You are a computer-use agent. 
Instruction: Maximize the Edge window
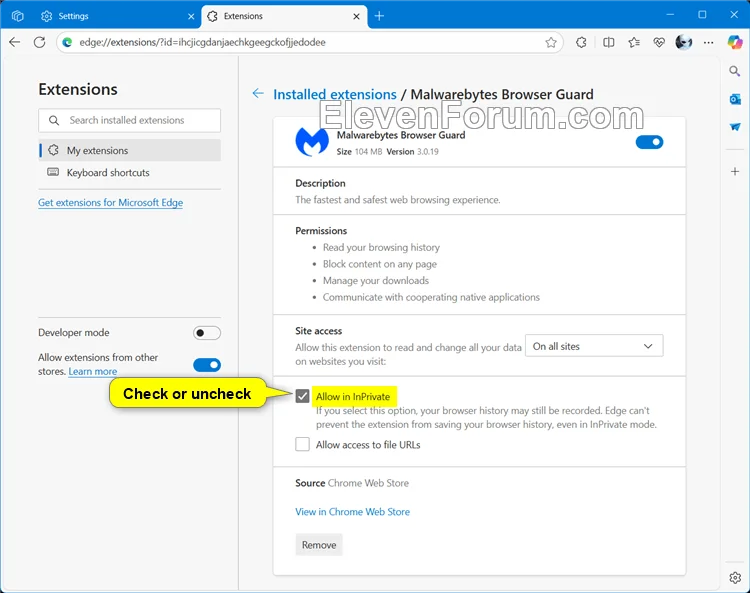pyautogui.click(x=702, y=15)
